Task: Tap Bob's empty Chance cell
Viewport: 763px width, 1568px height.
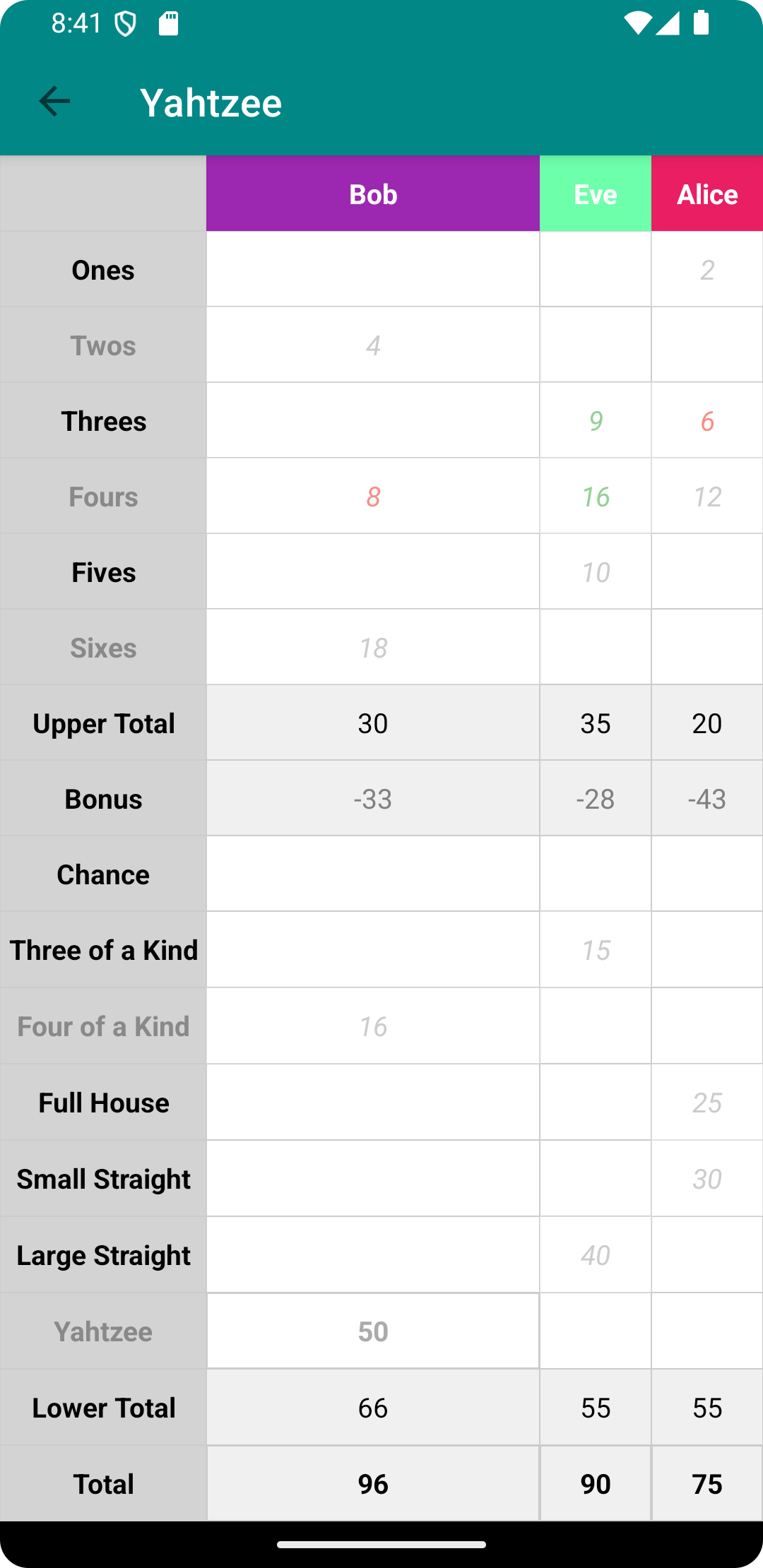Action: coord(373,874)
